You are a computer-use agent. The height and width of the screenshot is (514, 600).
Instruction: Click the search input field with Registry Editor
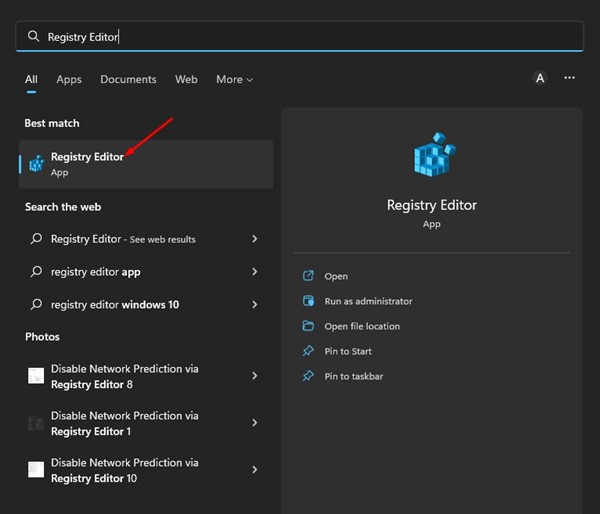(300, 36)
